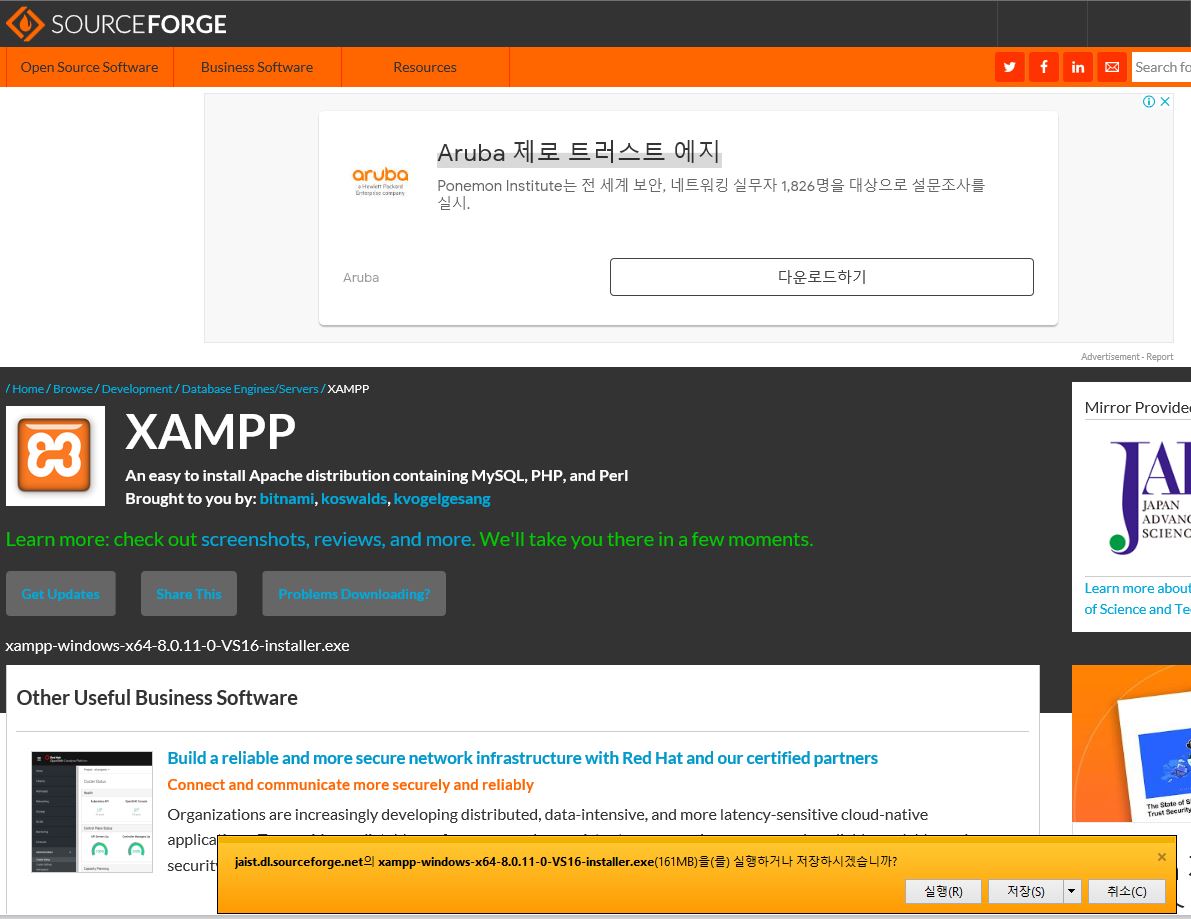
Task: Expand the save options dropdown arrow
Action: [1072, 891]
